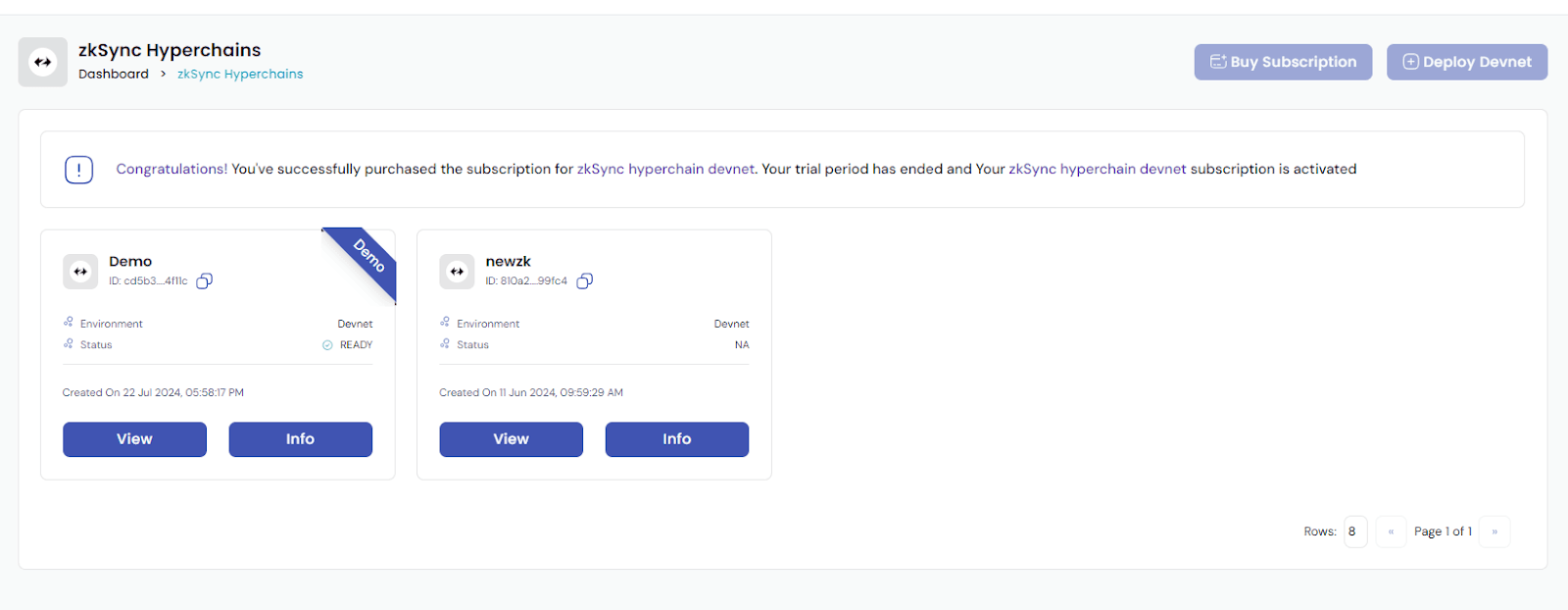Open Info for the newzk hyperchain
This screenshot has width=1568, height=610.
tap(676, 439)
